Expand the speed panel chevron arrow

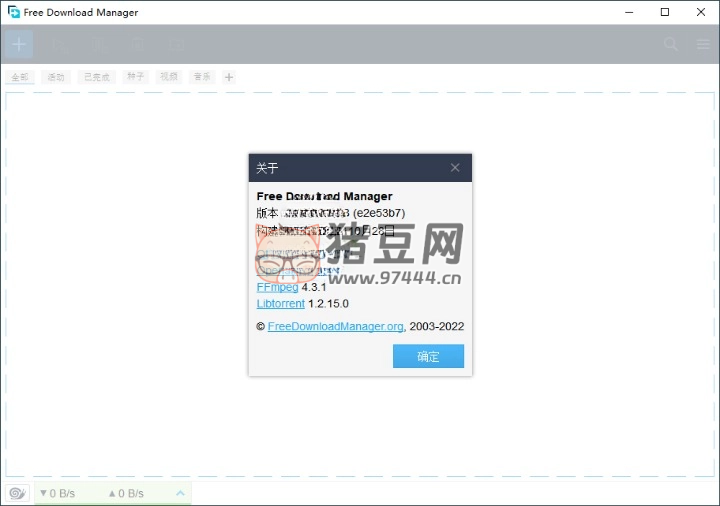(x=180, y=493)
